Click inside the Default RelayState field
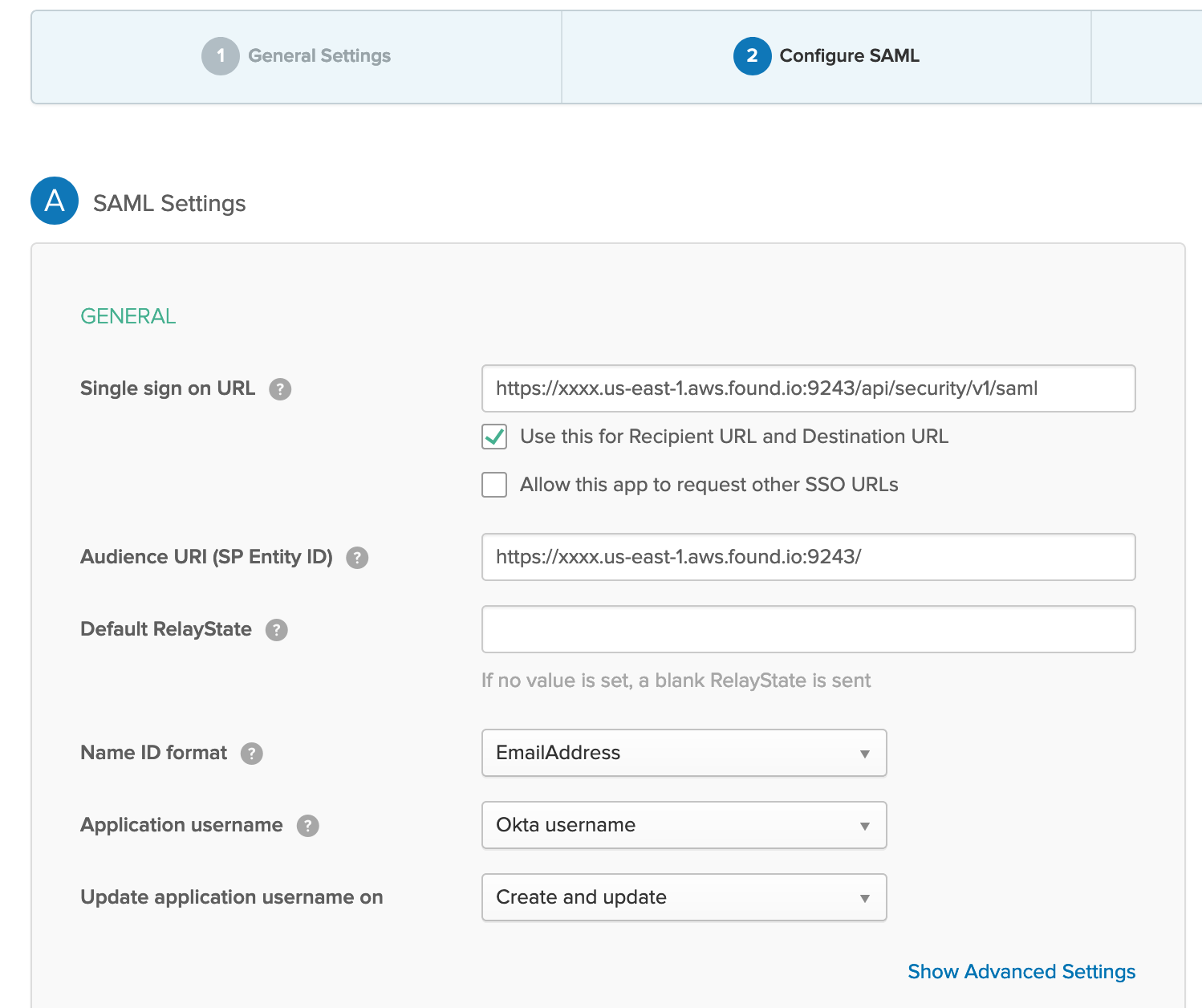This screenshot has height=1008, width=1202. click(x=807, y=629)
